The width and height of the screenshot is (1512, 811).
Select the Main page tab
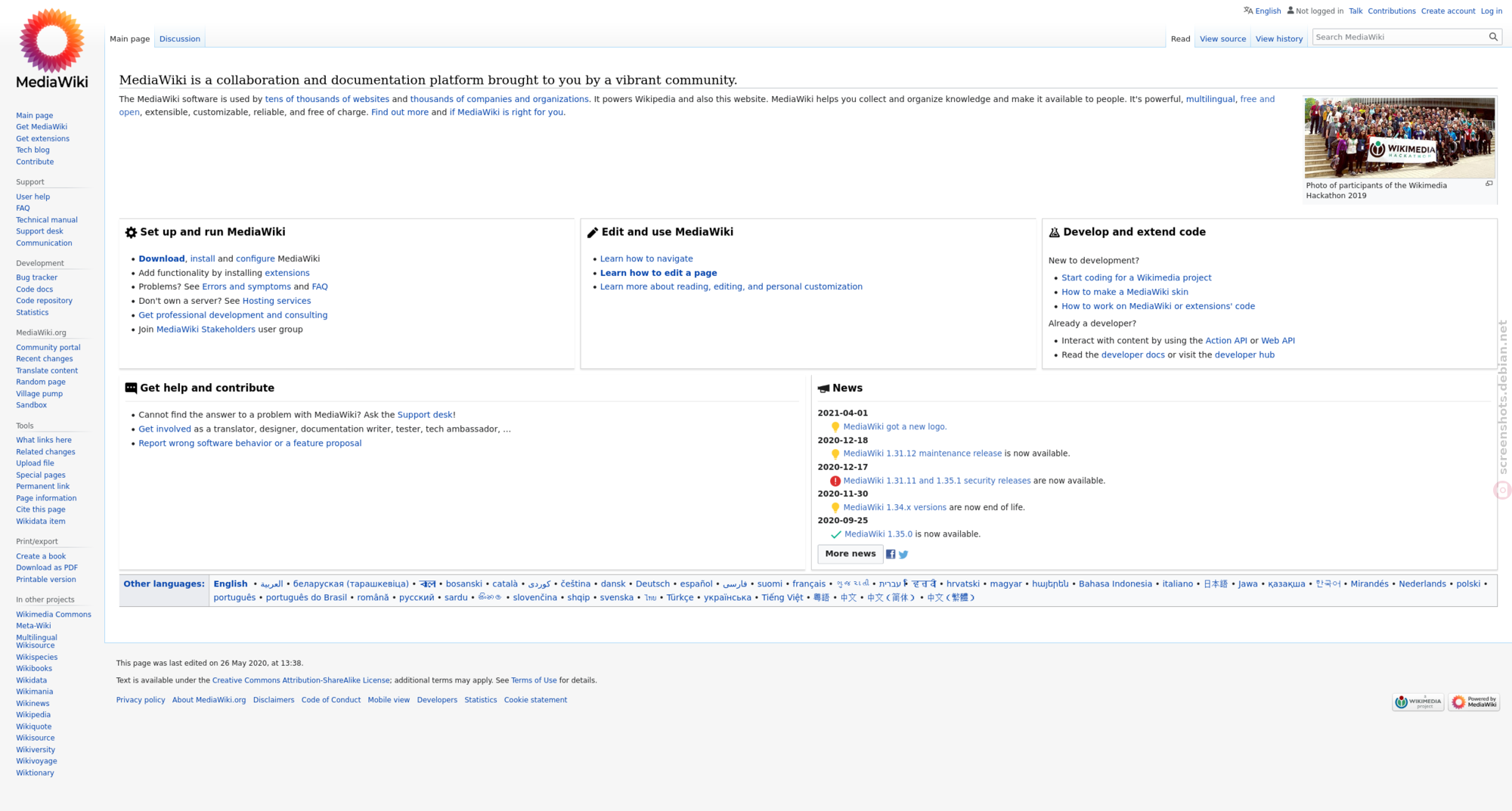pyautogui.click(x=130, y=39)
